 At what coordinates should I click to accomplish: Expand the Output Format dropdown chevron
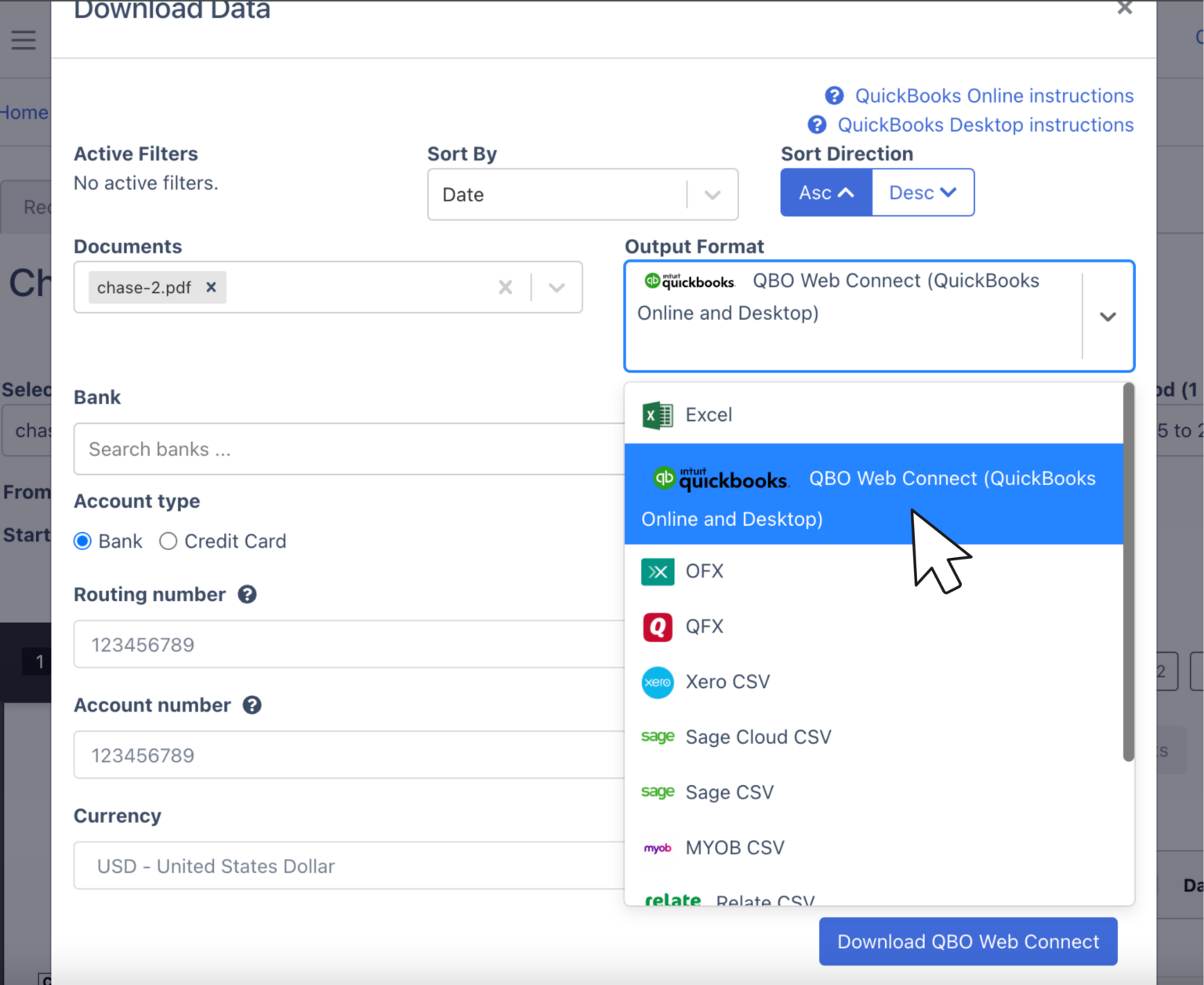coord(1108,317)
